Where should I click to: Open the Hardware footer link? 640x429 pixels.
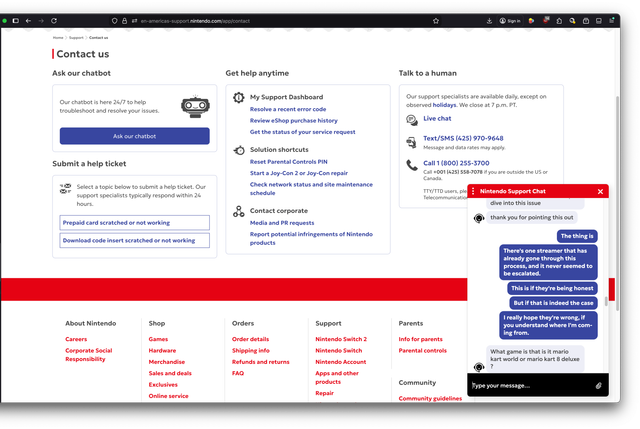pyautogui.click(x=162, y=351)
